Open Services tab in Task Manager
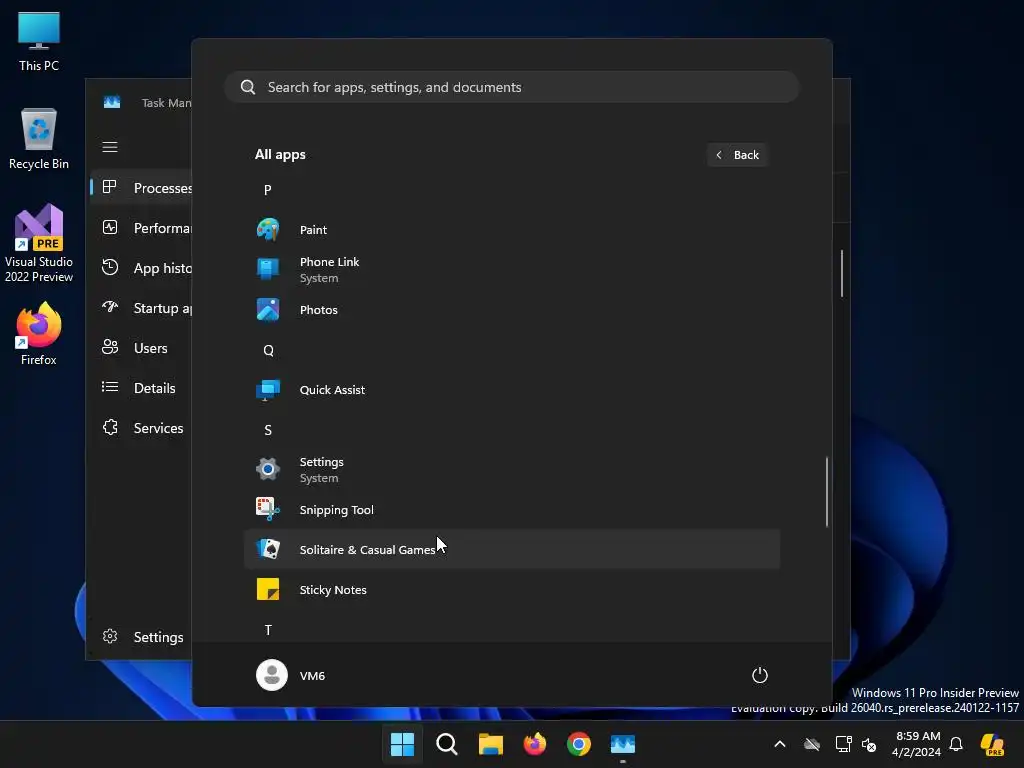1024x768 pixels. coord(141,428)
